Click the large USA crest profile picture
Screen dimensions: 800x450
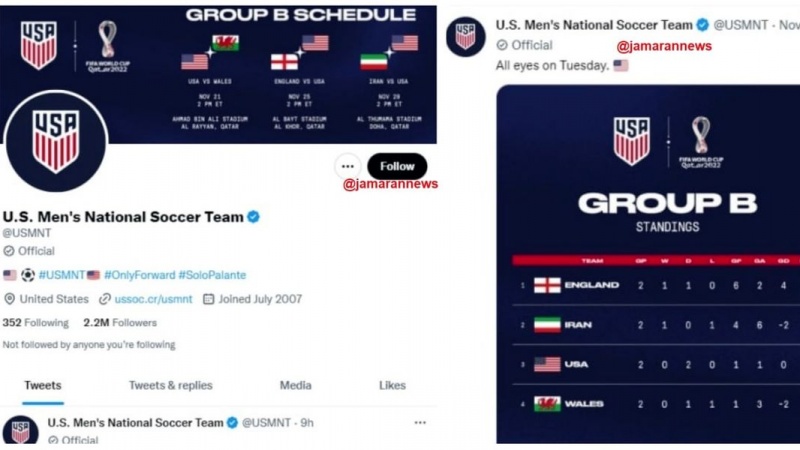coord(56,142)
